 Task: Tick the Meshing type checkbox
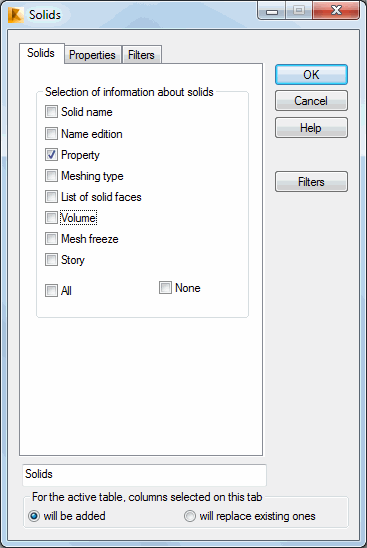pyautogui.click(x=51, y=175)
